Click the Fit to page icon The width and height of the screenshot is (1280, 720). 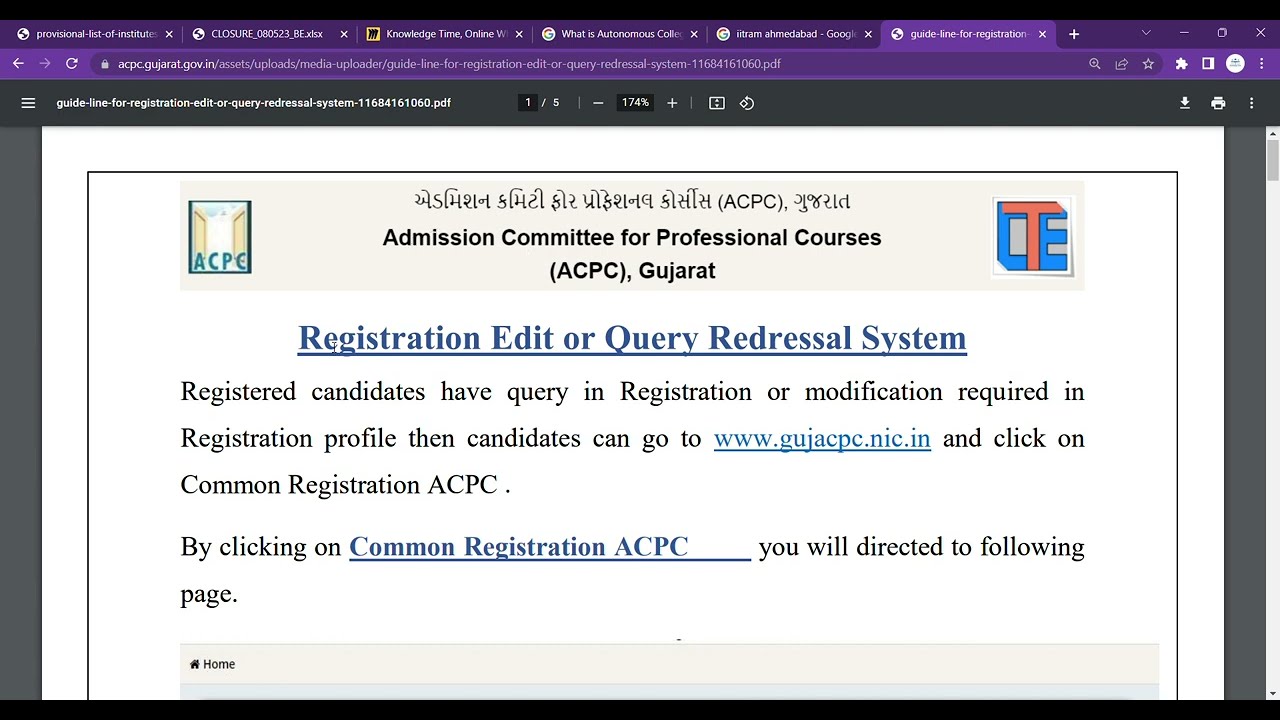(x=717, y=103)
